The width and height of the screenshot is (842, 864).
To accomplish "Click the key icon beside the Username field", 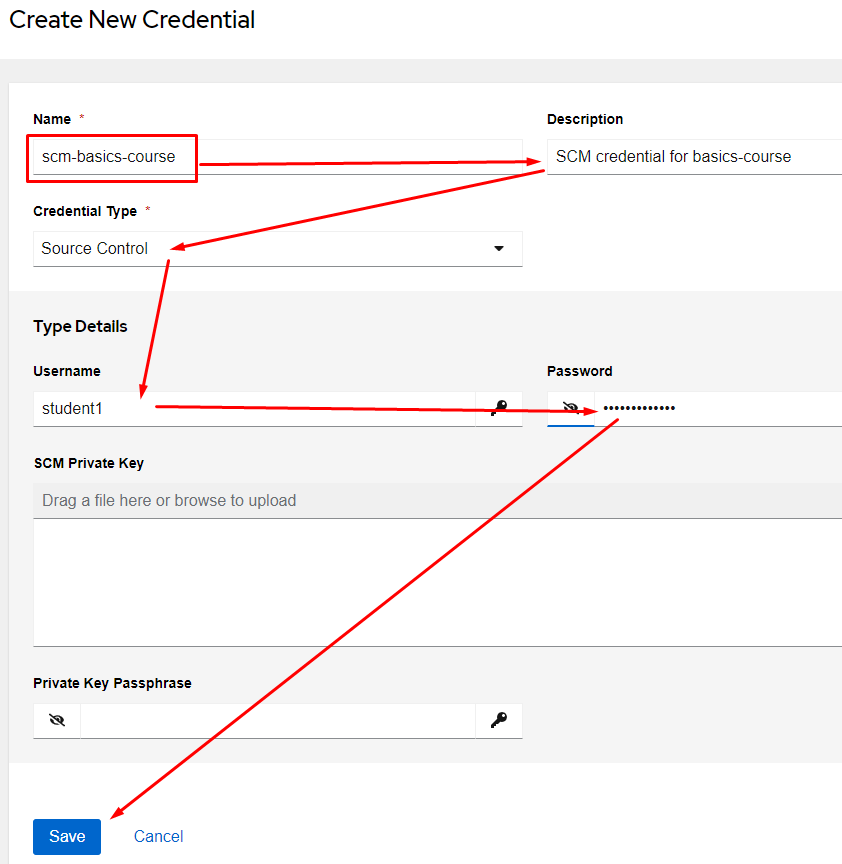I will tap(499, 408).
